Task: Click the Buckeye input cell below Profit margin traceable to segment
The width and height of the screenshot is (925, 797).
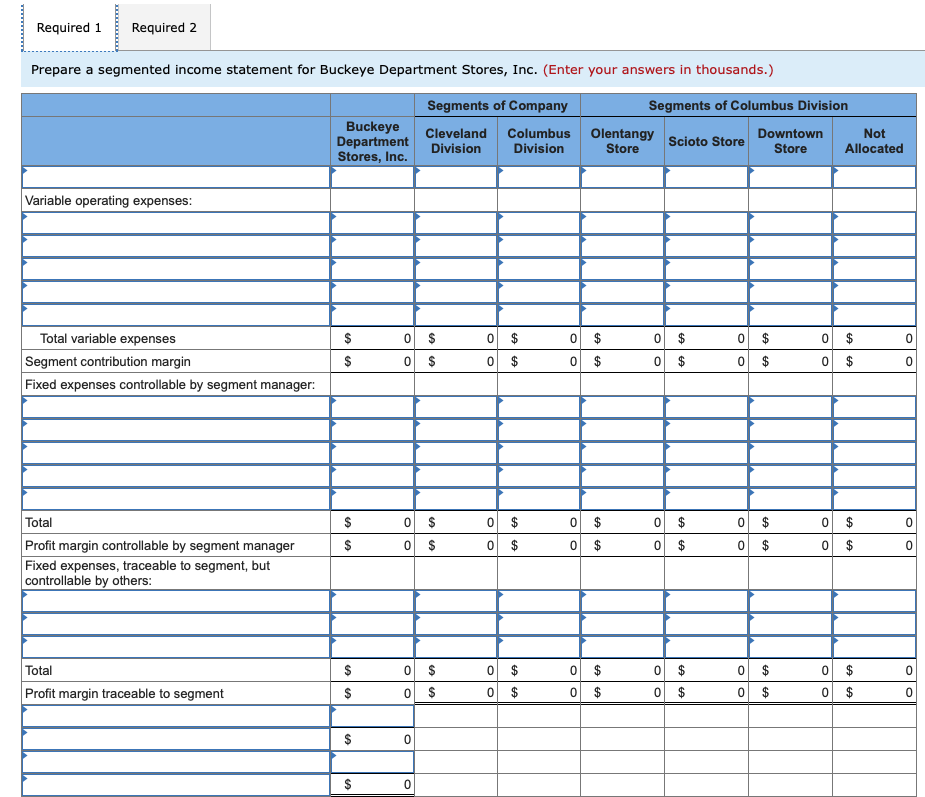Action: [x=372, y=716]
